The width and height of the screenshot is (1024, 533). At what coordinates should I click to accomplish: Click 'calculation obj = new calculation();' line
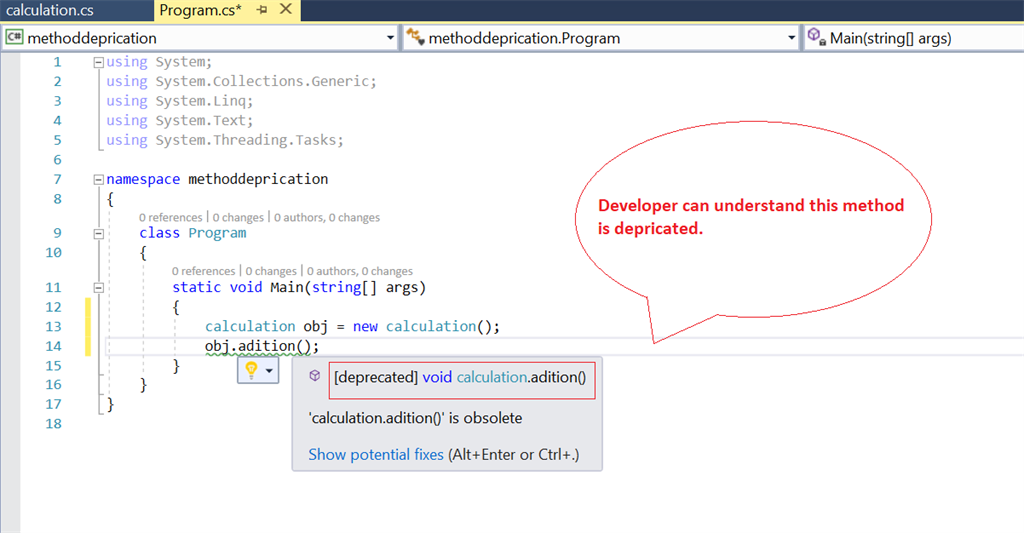[x=353, y=327]
